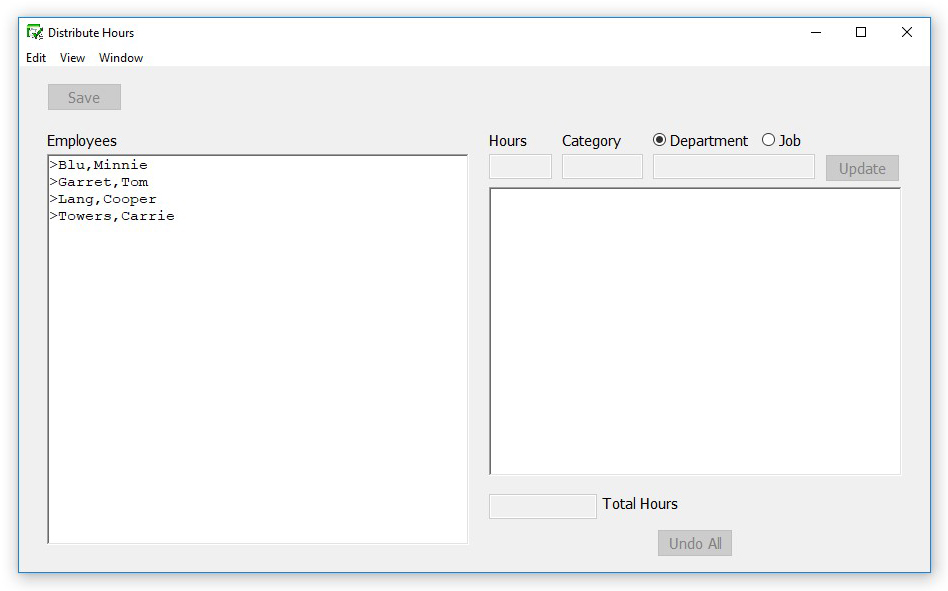
Task: Click the Total Hours field
Action: coord(542,506)
